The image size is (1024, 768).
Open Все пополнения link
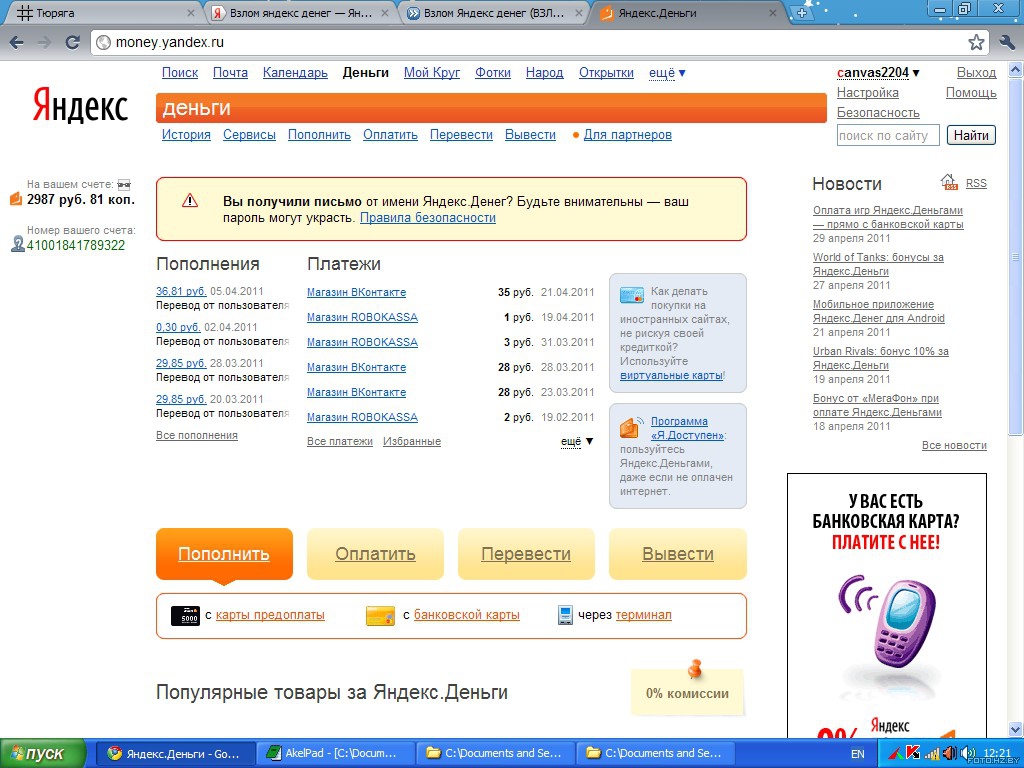tap(197, 436)
